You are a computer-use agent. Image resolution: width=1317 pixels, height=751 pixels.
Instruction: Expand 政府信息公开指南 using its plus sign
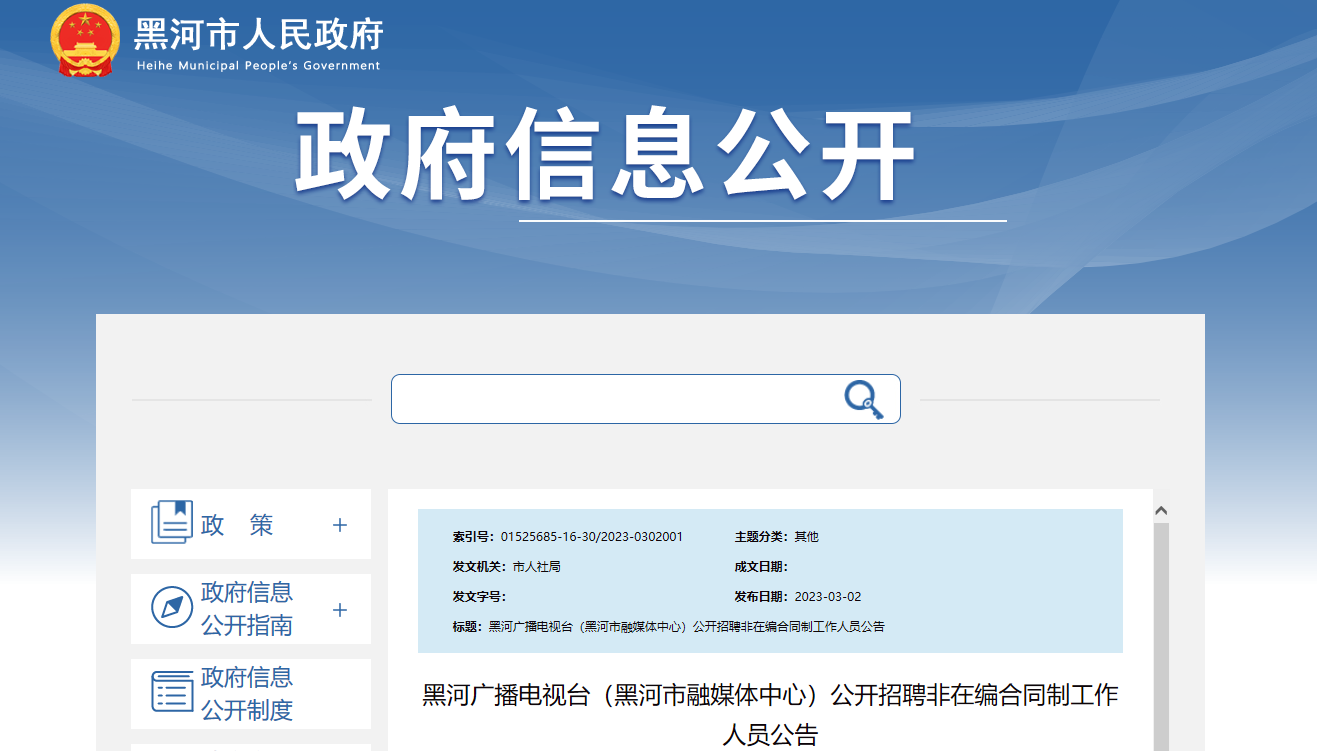340,610
